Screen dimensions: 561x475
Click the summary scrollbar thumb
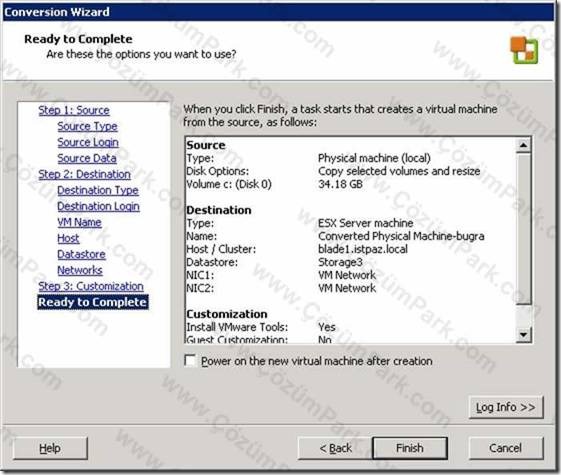(523, 229)
